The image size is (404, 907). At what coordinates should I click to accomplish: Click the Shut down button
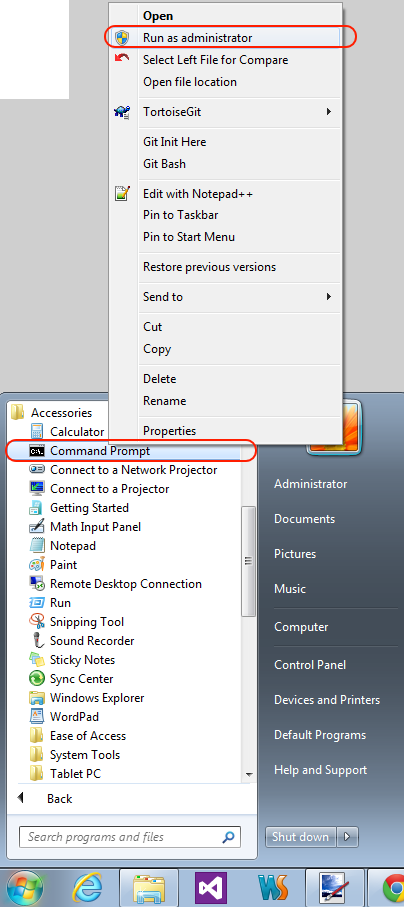tap(300, 836)
